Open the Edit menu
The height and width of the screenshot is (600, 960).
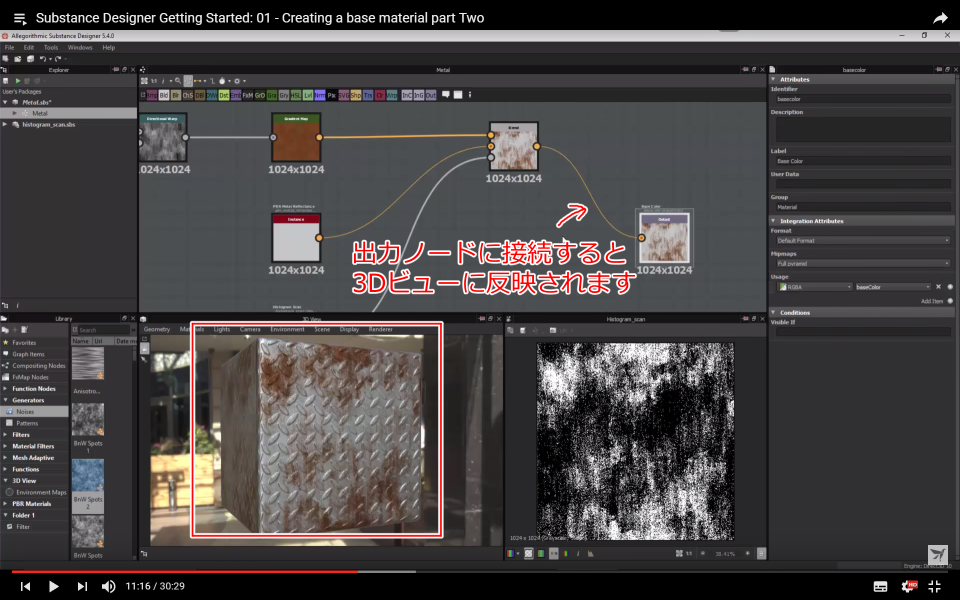(29, 47)
